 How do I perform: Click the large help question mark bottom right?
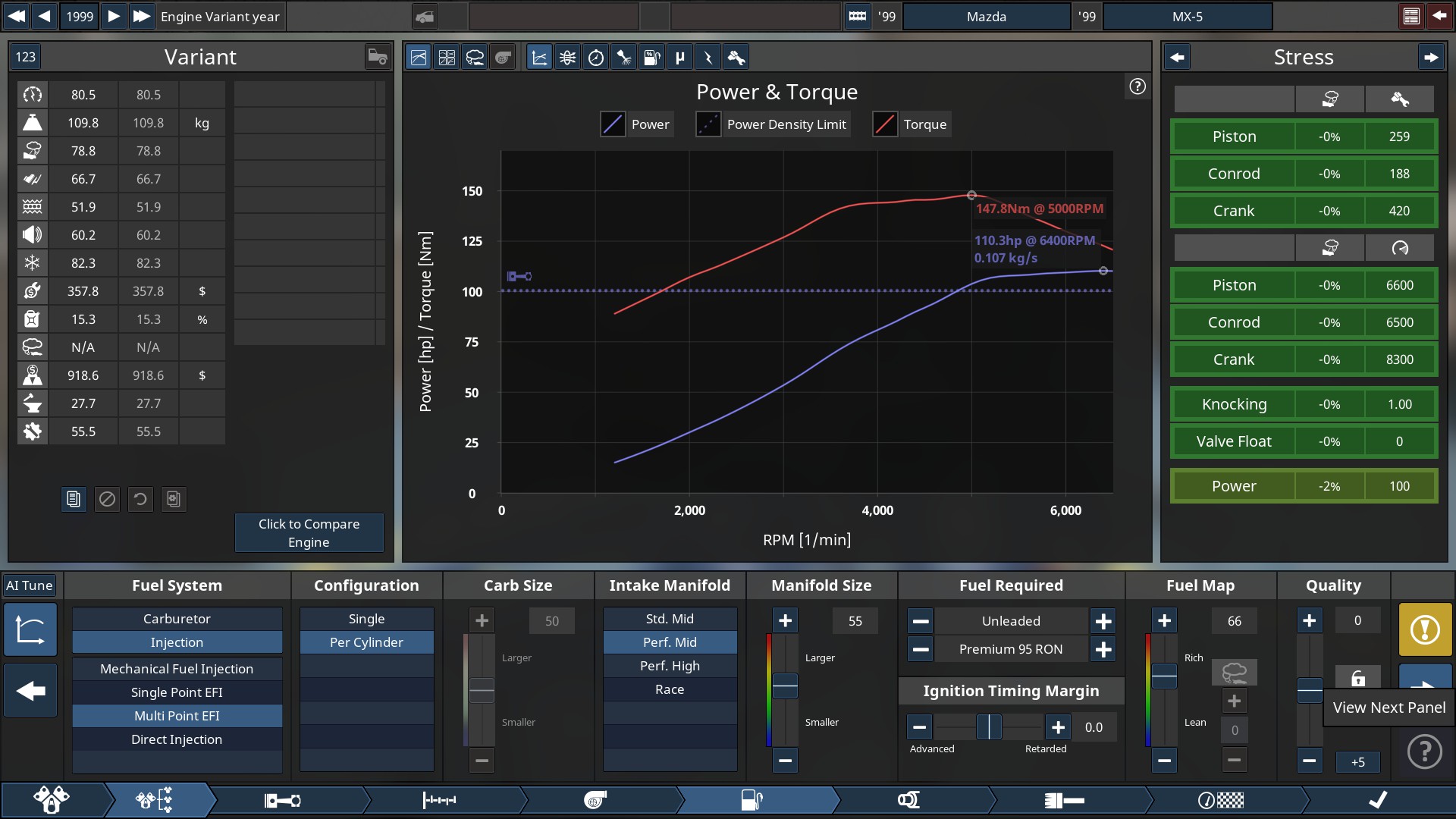point(1424,752)
